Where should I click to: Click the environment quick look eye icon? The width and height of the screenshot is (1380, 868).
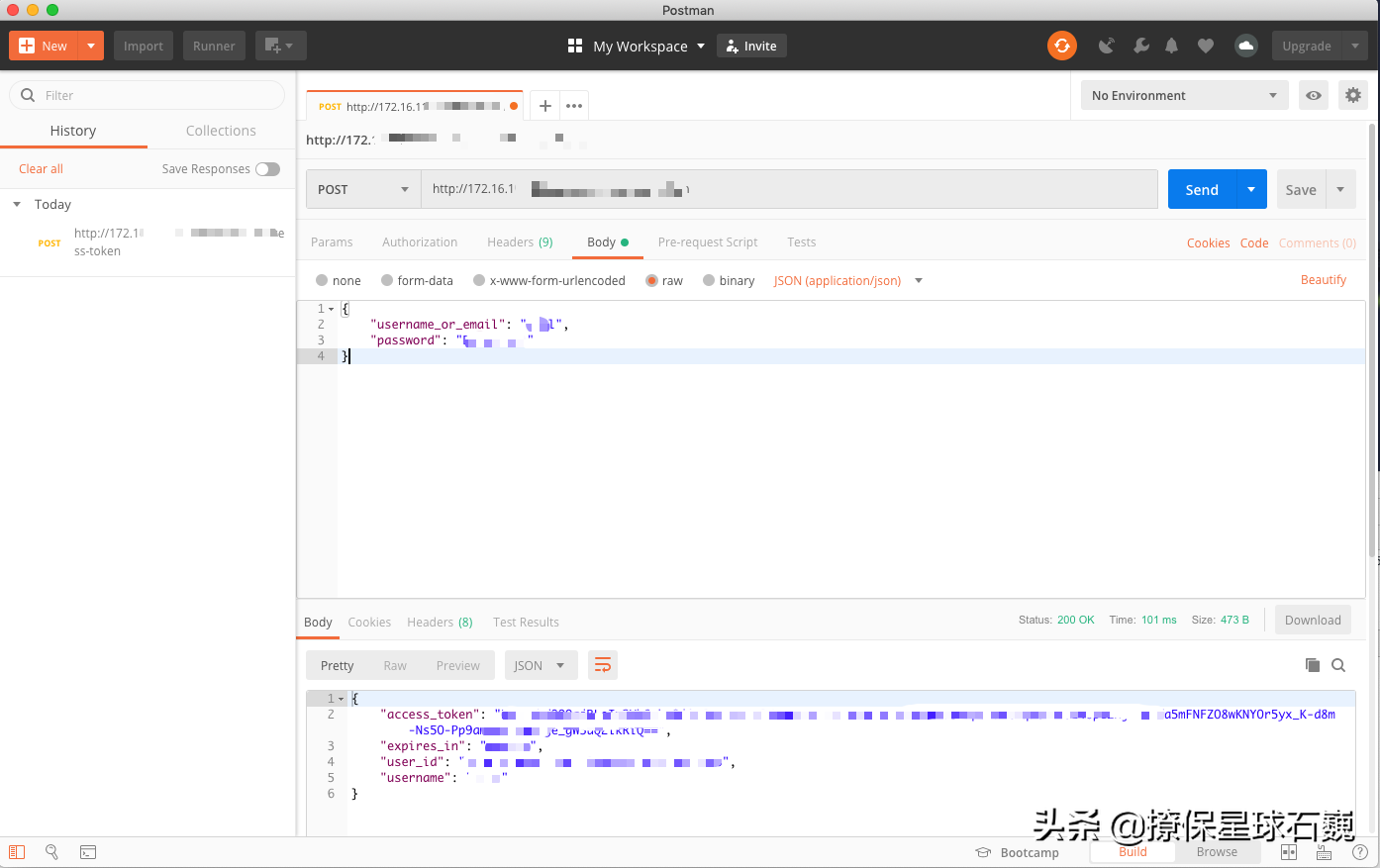coord(1313,96)
